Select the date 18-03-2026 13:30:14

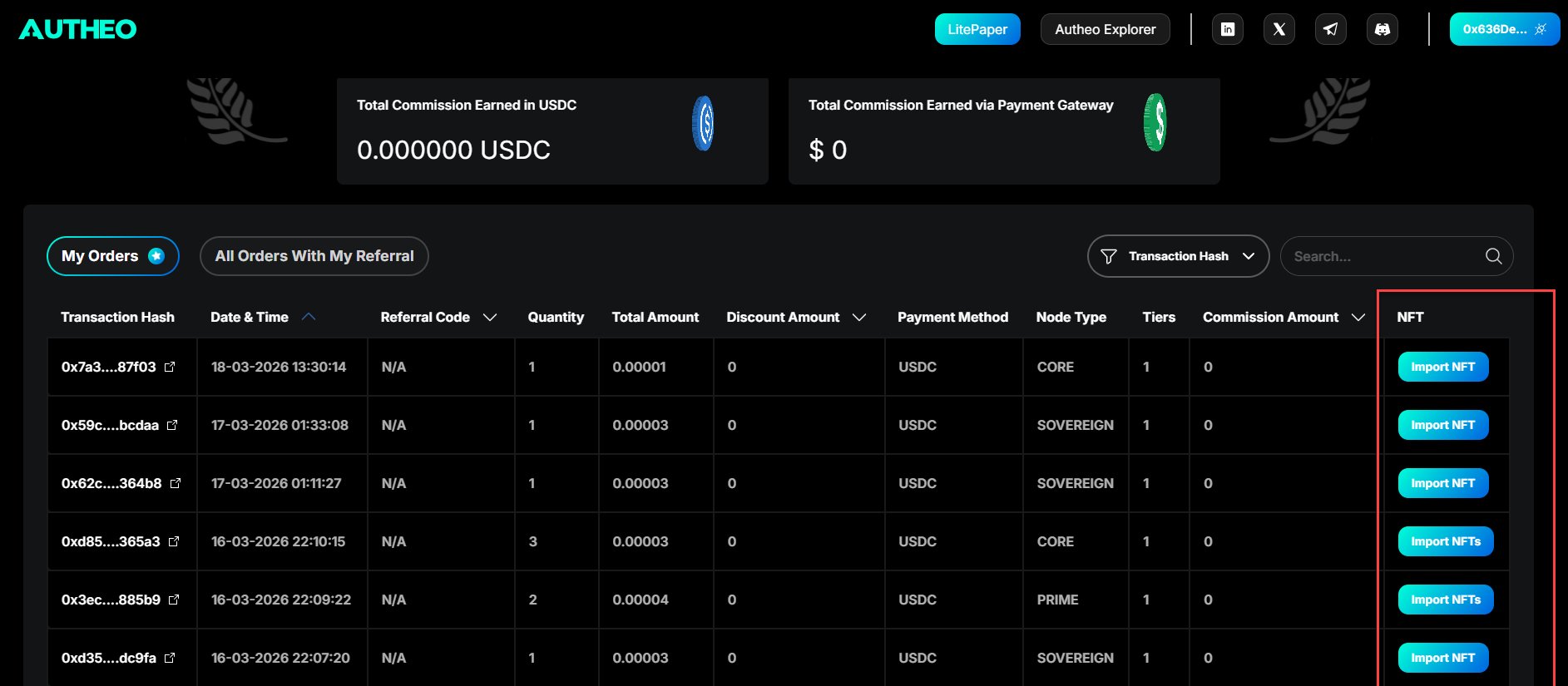[279, 367]
